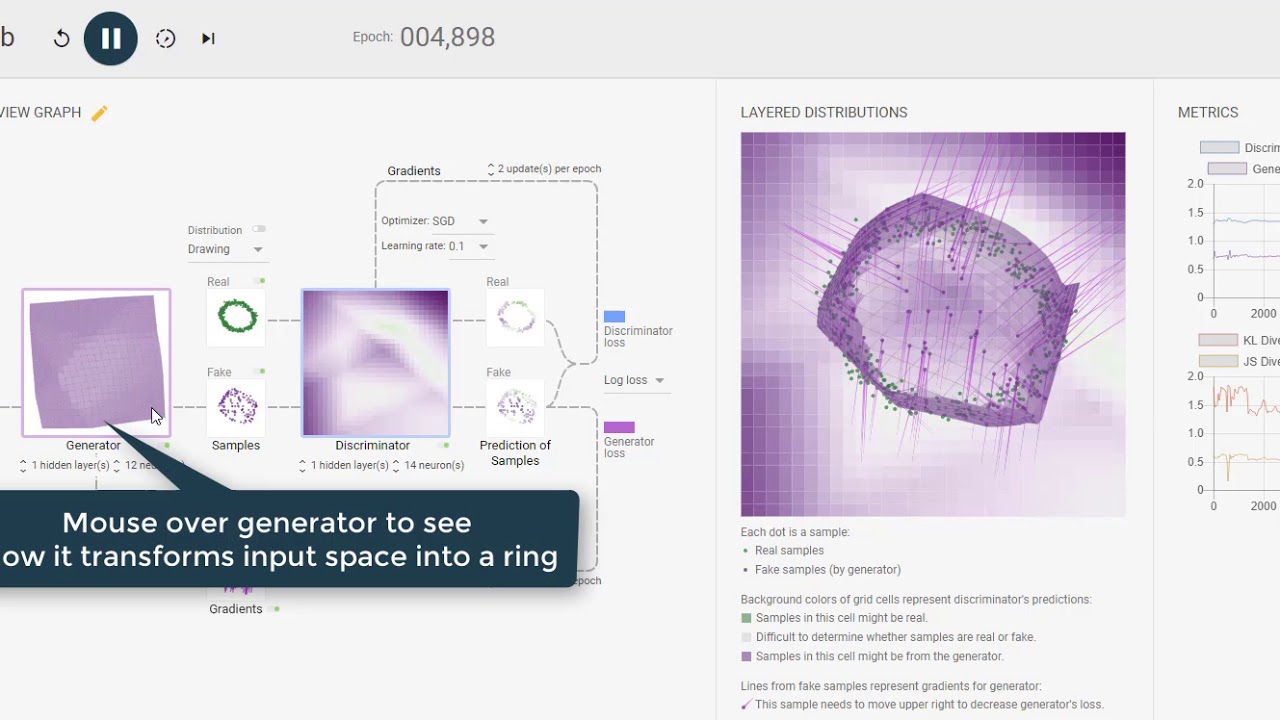Click the KL Divergence legend swatch

1218,340
